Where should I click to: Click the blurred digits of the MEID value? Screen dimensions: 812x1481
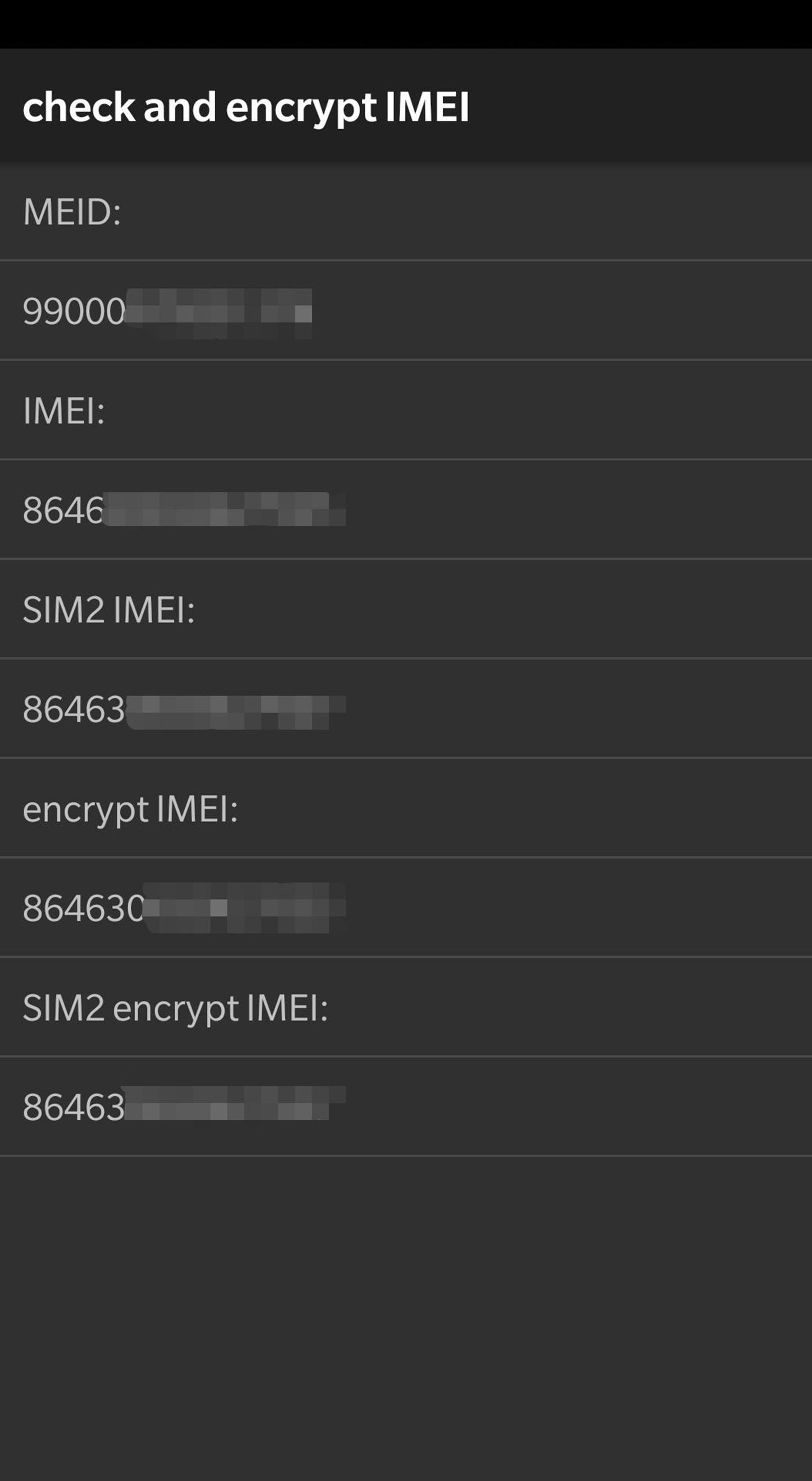(218, 313)
